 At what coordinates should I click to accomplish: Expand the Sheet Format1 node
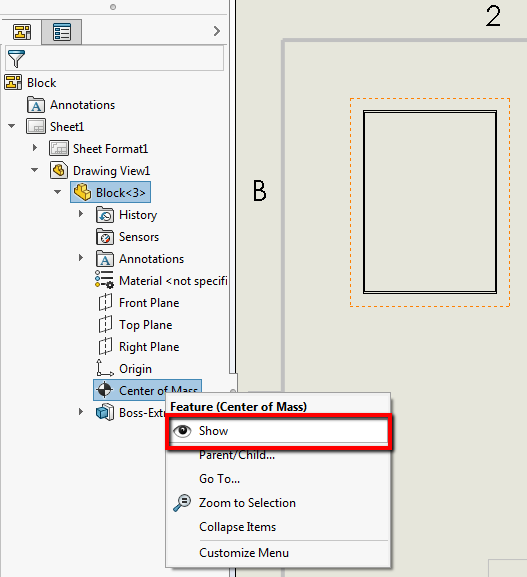35,148
